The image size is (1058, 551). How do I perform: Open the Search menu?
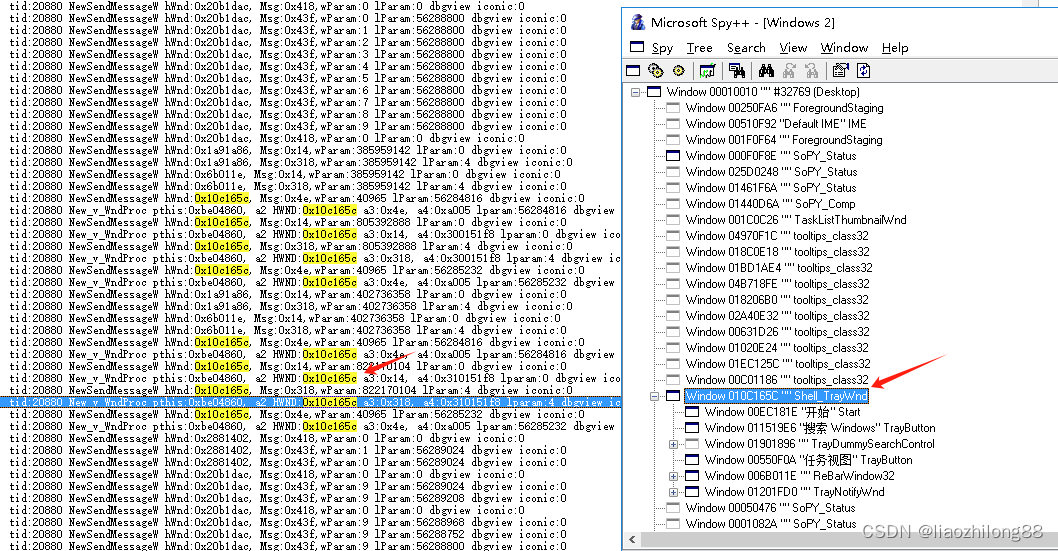pyautogui.click(x=746, y=48)
